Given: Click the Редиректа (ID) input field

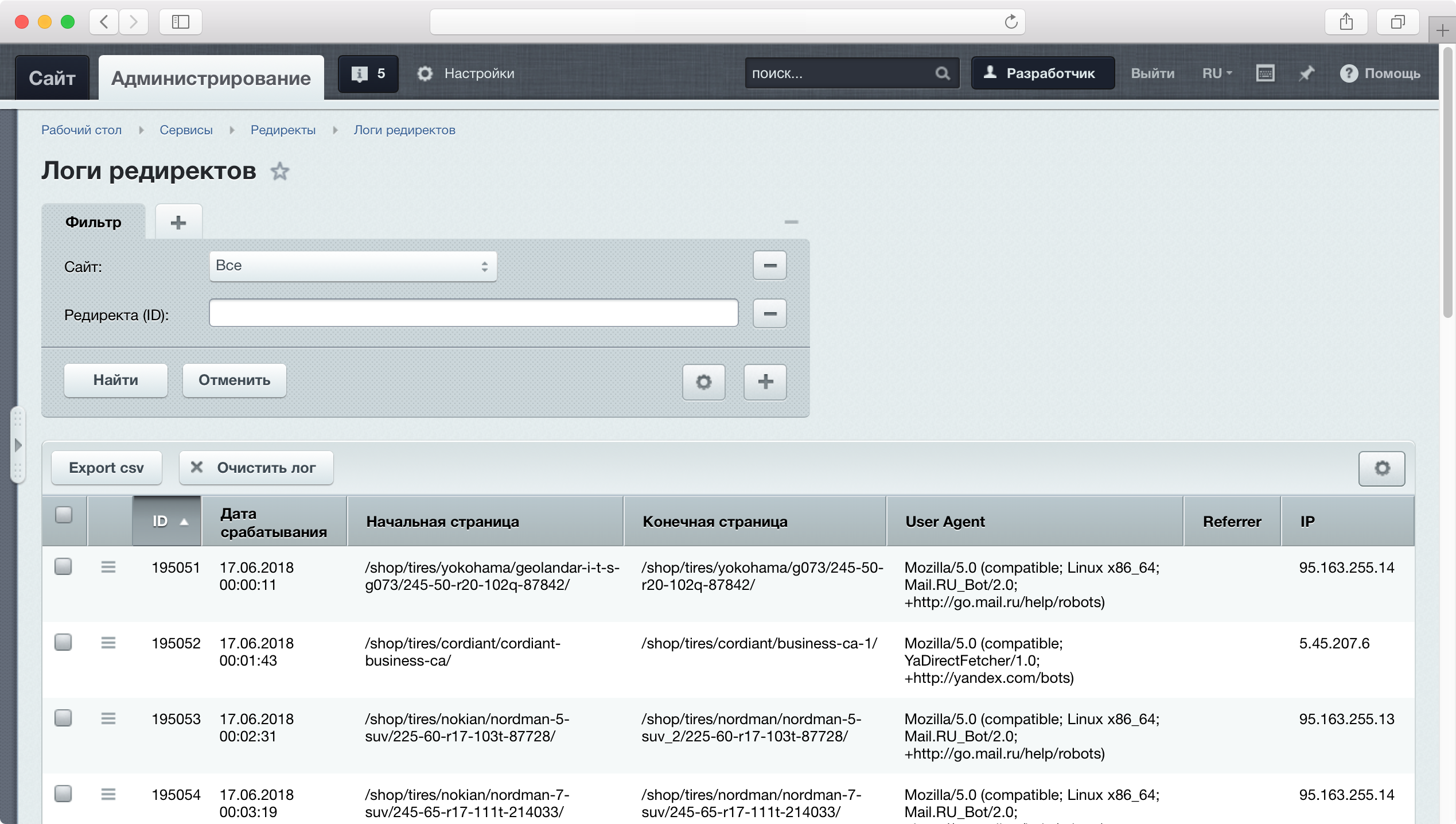Looking at the screenshot, I should pos(473,313).
